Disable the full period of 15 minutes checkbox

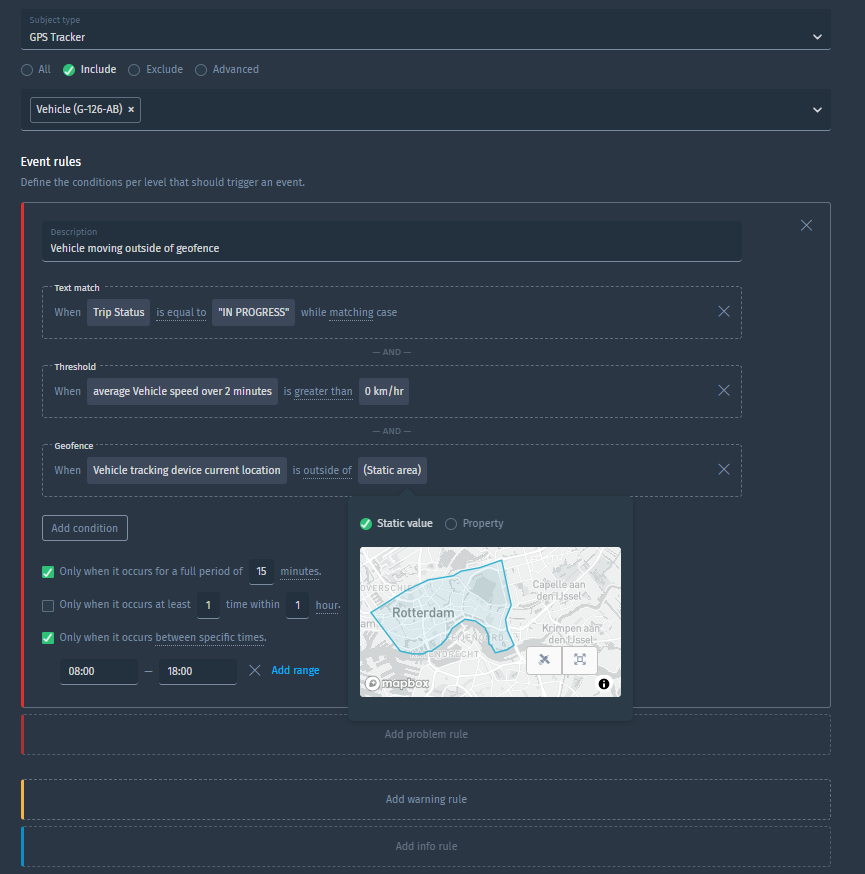click(x=47, y=572)
